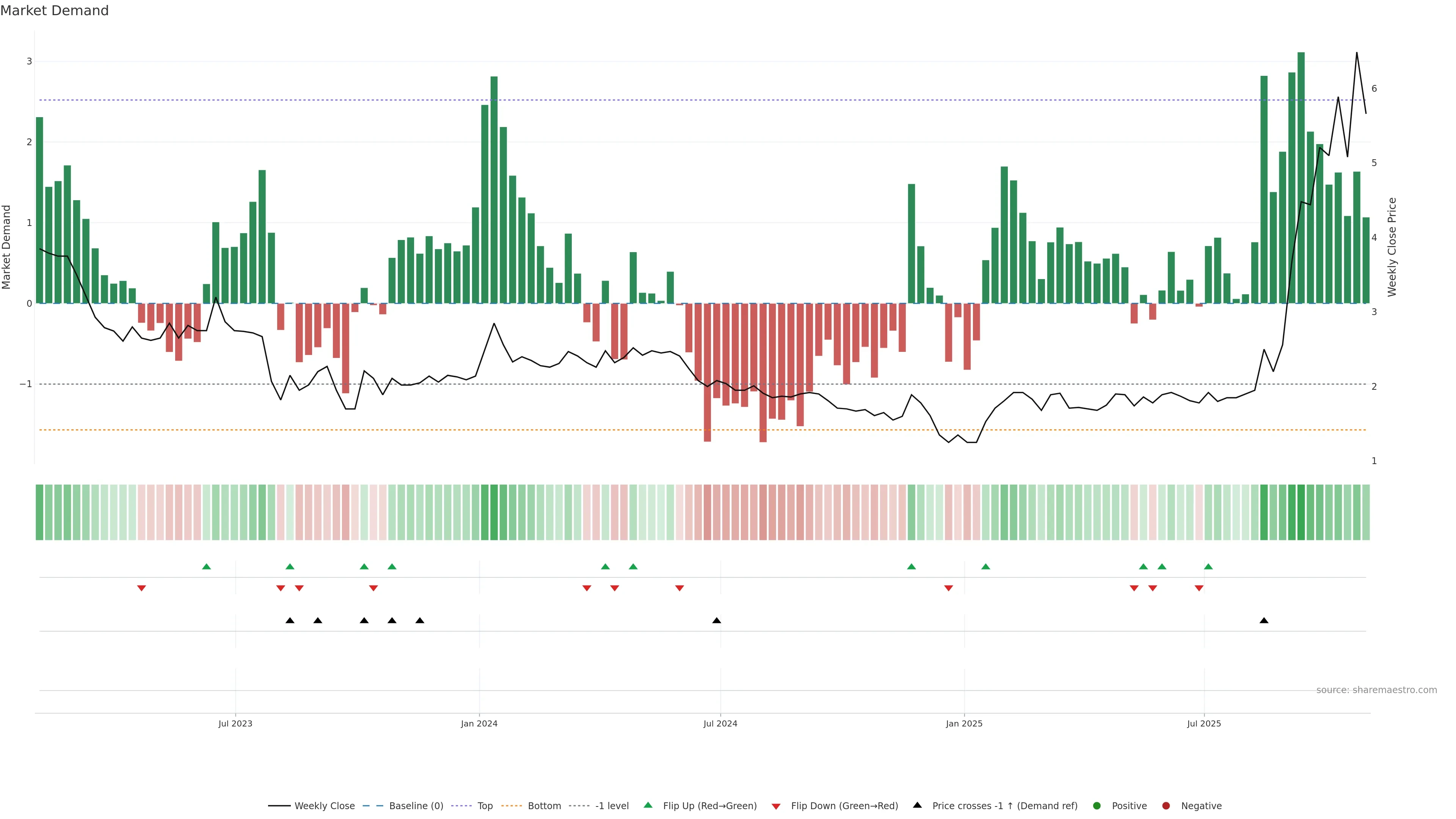
Task: Click Flip Up green triangle legend icon
Action: pyautogui.click(x=648, y=805)
